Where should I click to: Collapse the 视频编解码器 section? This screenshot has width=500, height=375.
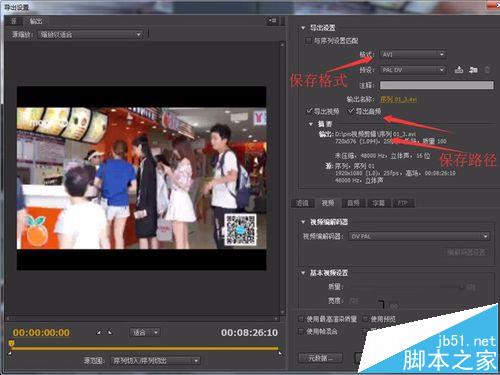click(303, 222)
